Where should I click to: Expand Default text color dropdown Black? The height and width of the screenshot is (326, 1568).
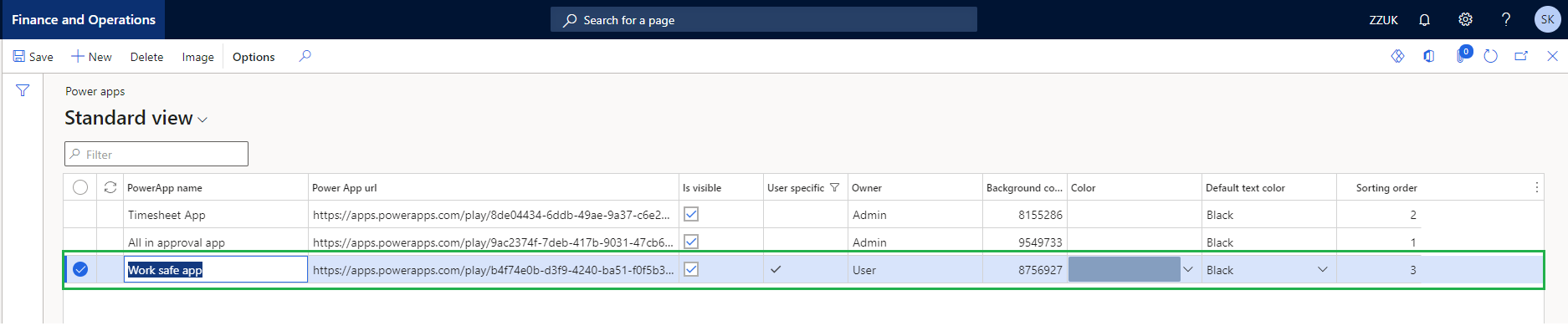tap(1323, 269)
